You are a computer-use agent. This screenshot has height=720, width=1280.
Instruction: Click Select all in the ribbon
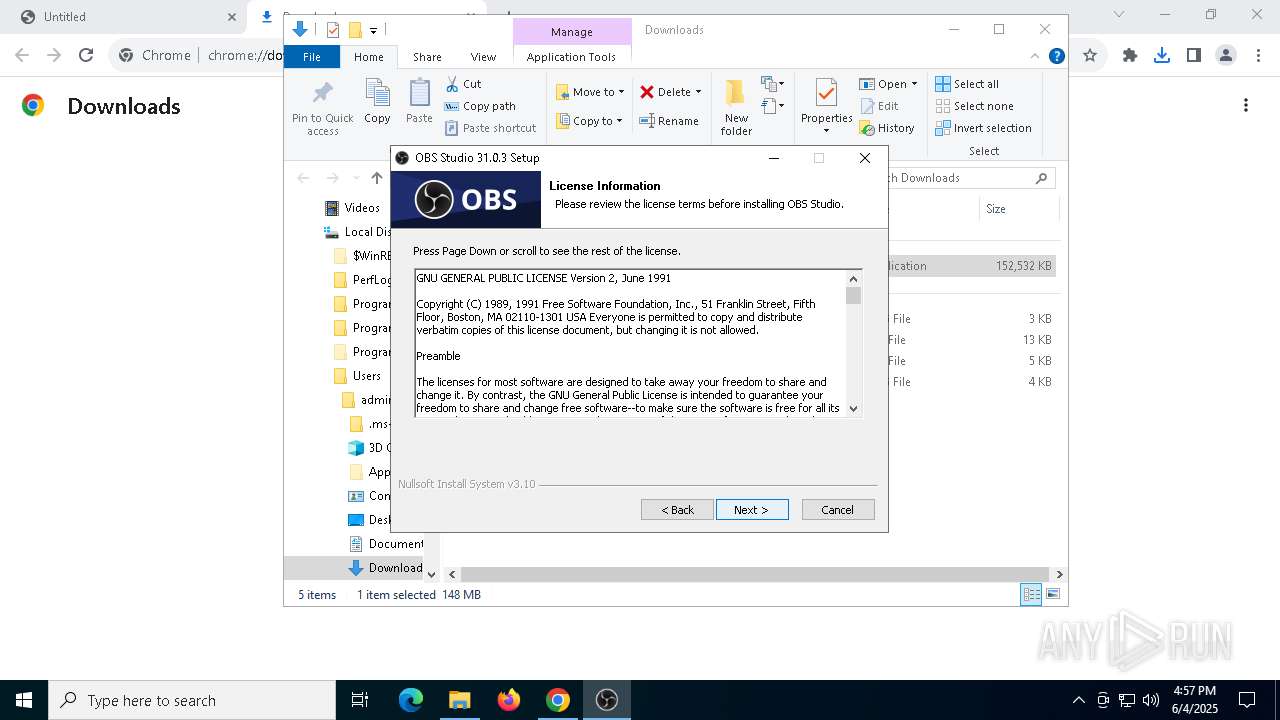tap(967, 84)
